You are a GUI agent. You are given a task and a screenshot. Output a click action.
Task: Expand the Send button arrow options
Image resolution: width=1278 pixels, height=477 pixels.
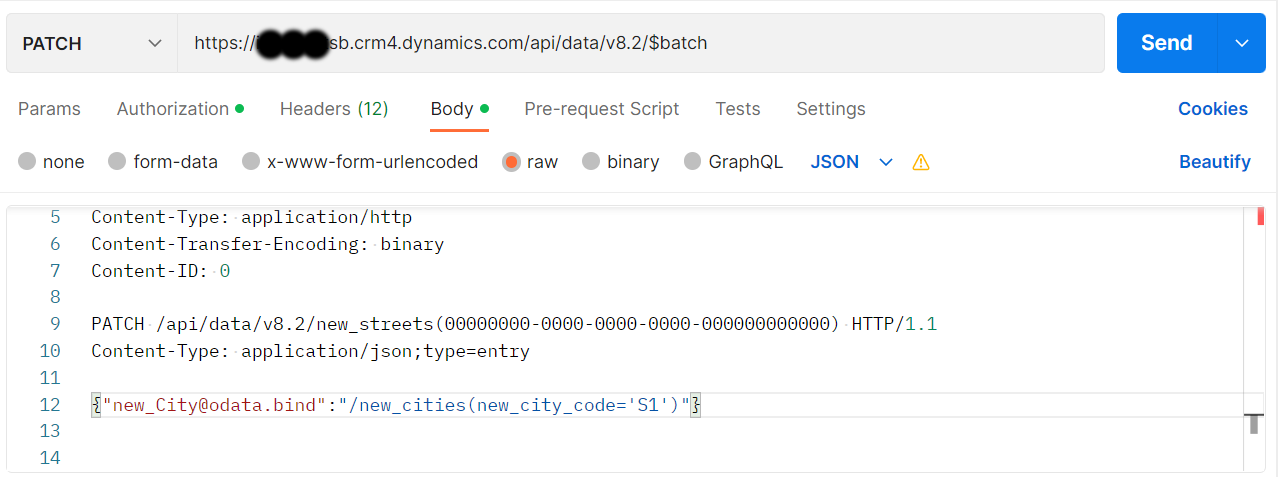click(x=1242, y=43)
